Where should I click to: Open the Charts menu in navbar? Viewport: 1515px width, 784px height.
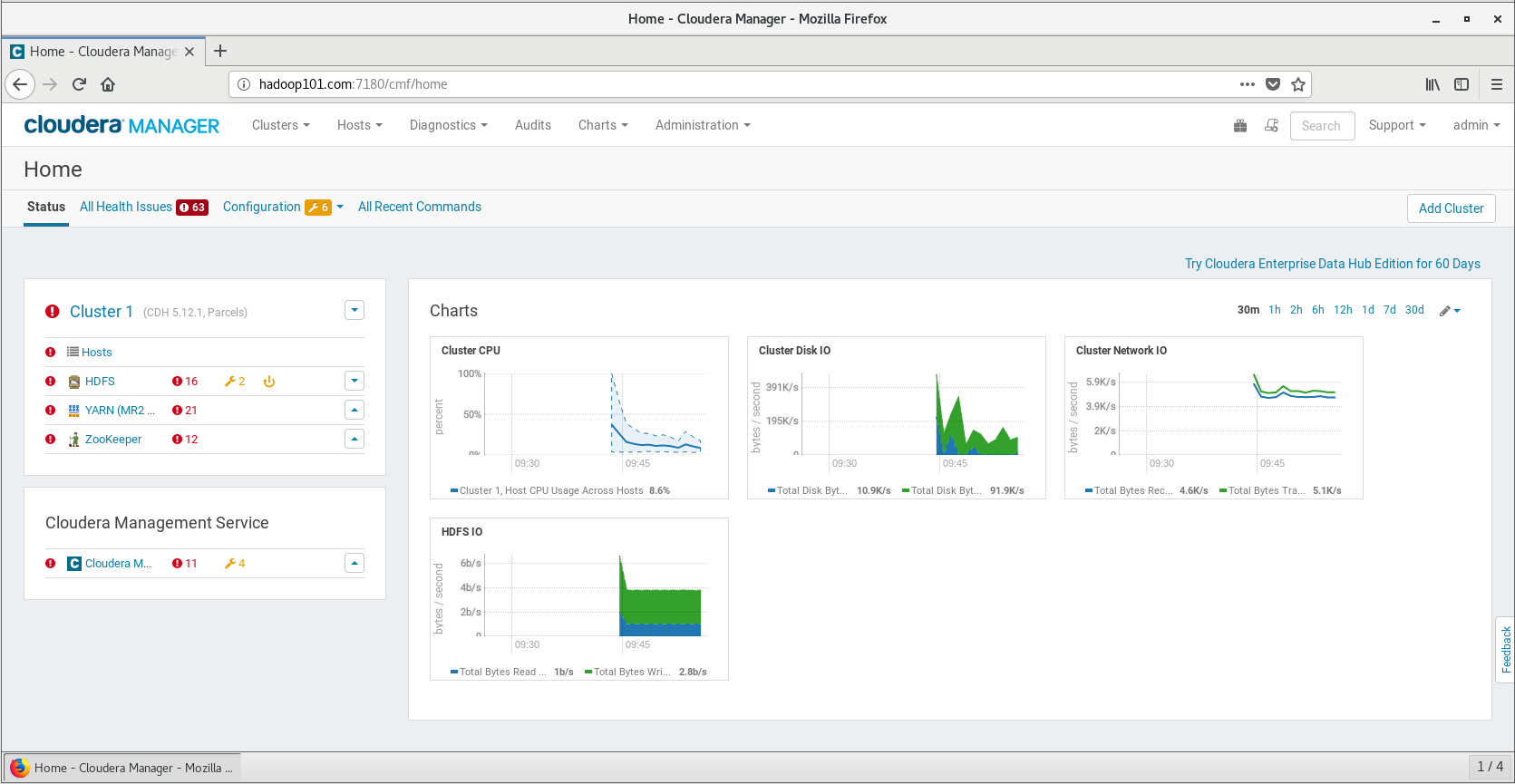click(x=603, y=126)
